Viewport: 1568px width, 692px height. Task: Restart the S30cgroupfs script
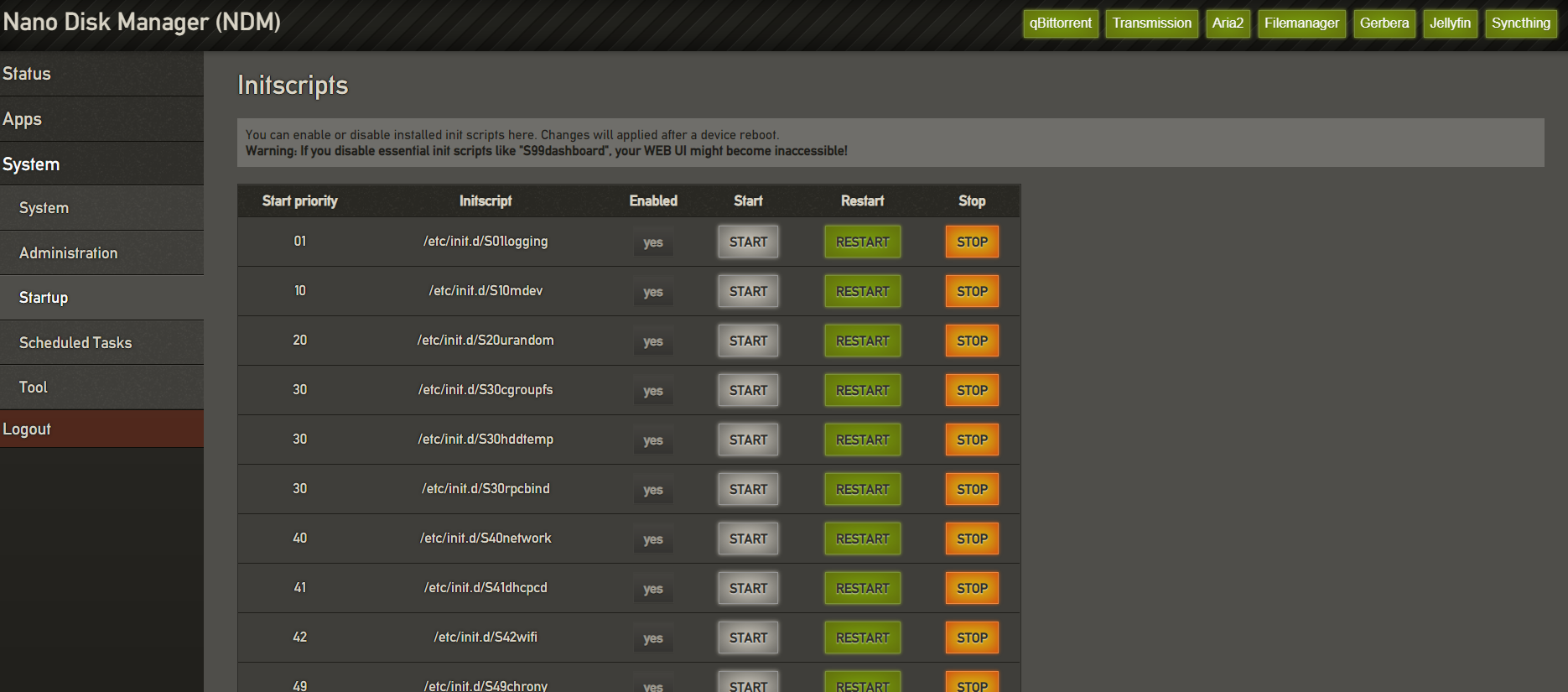point(862,390)
